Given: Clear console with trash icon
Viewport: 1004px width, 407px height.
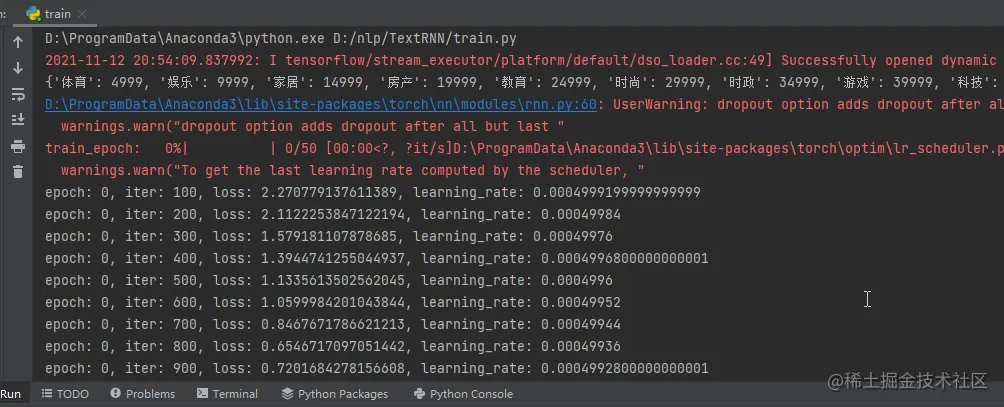Looking at the screenshot, I should pos(18,171).
